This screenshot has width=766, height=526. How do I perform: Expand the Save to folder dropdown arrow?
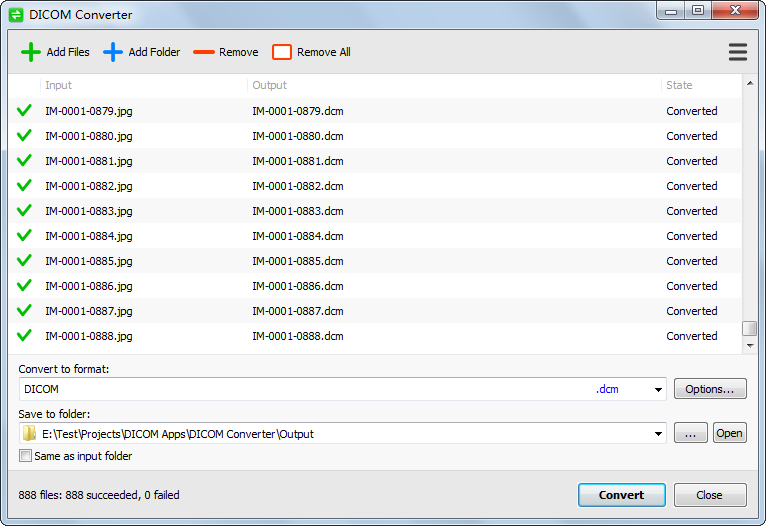[x=658, y=434]
